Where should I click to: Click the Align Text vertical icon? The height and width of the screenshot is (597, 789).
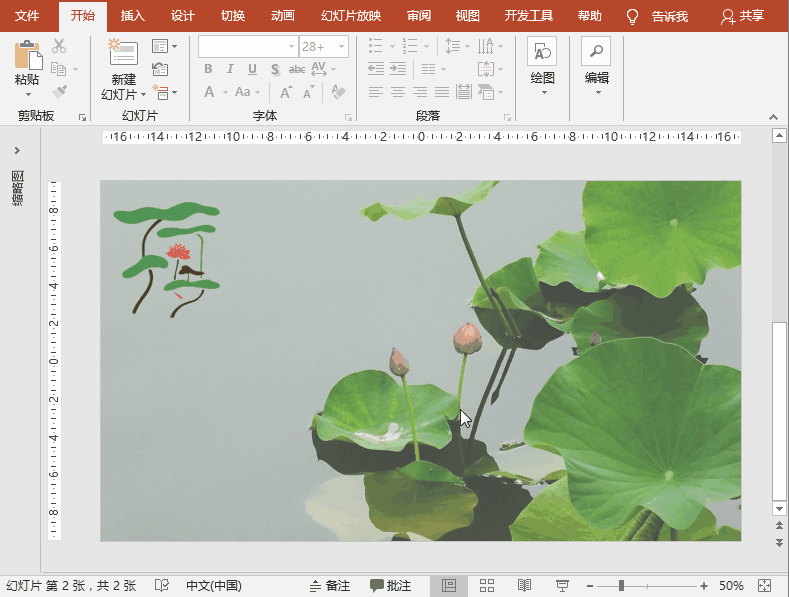click(x=486, y=69)
